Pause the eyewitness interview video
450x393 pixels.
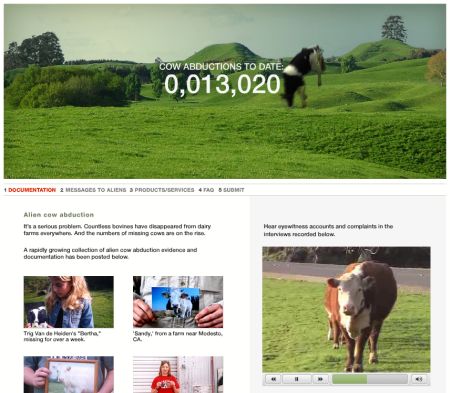click(x=297, y=379)
